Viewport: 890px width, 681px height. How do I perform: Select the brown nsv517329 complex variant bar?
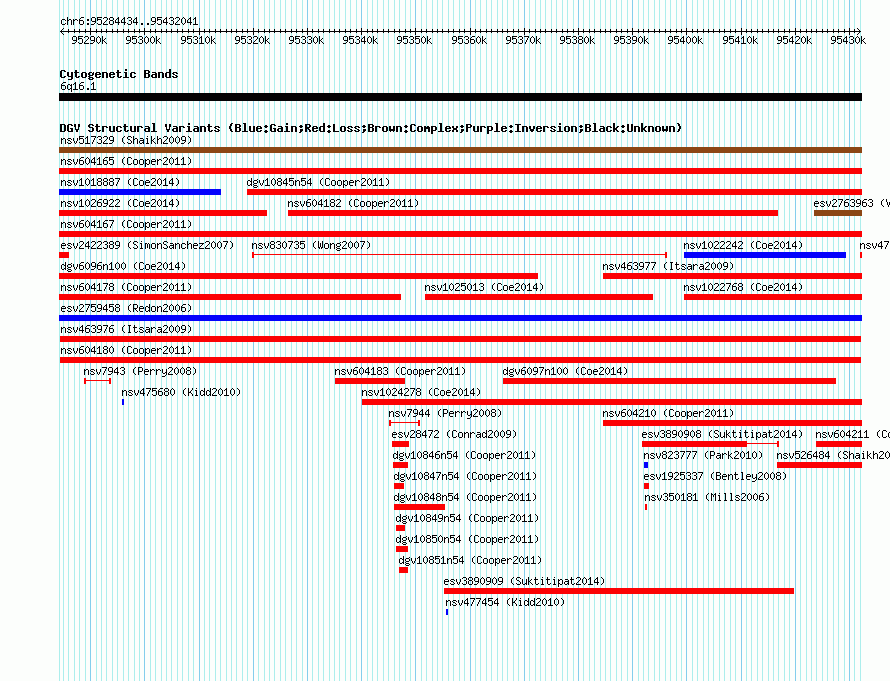[x=460, y=150]
